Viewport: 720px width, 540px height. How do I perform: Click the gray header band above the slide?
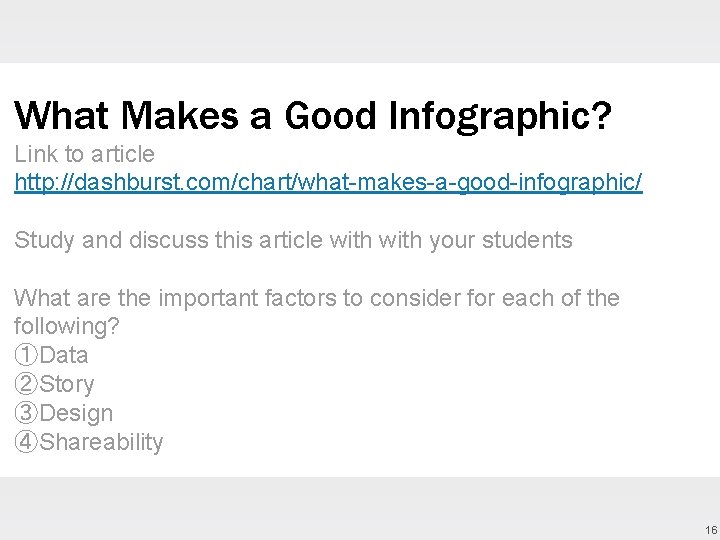[x=360, y=31]
